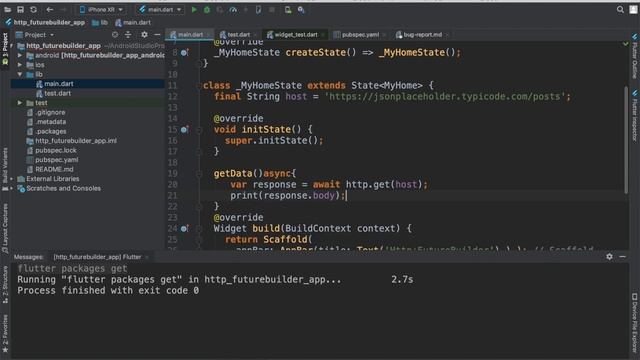The width and height of the screenshot is (640, 360).
Task: Fold the initState method at line 15
Action: point(199,130)
